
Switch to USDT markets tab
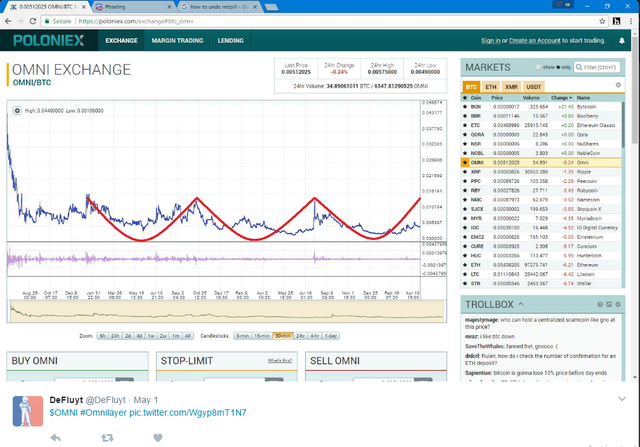533,87
